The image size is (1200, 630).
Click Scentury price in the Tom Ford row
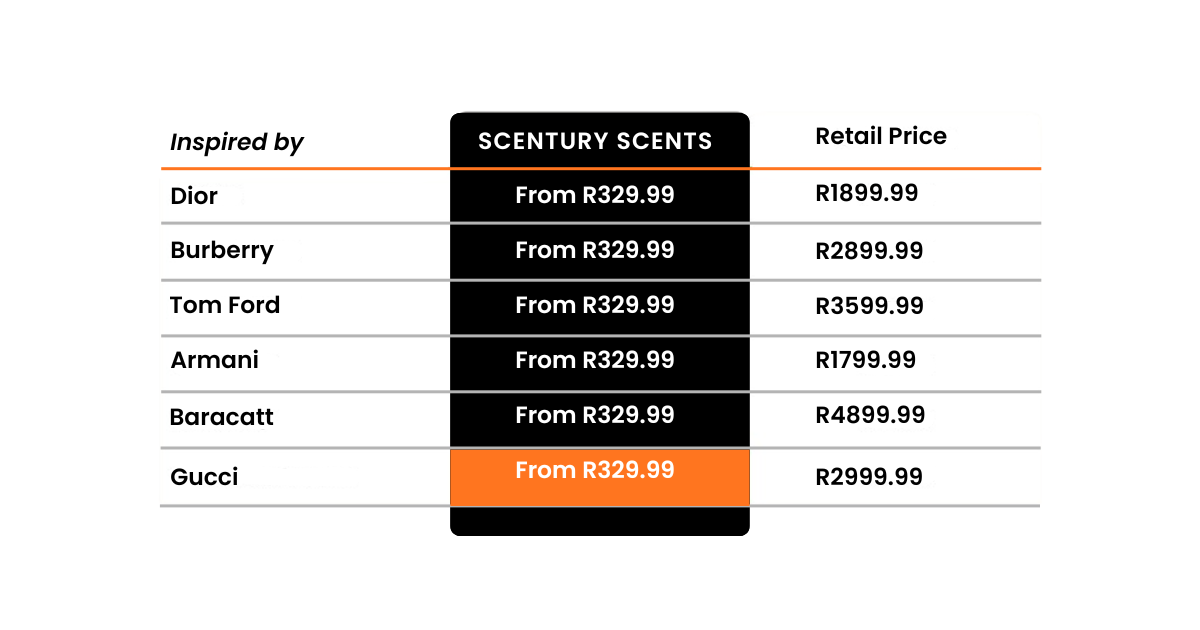pos(595,305)
